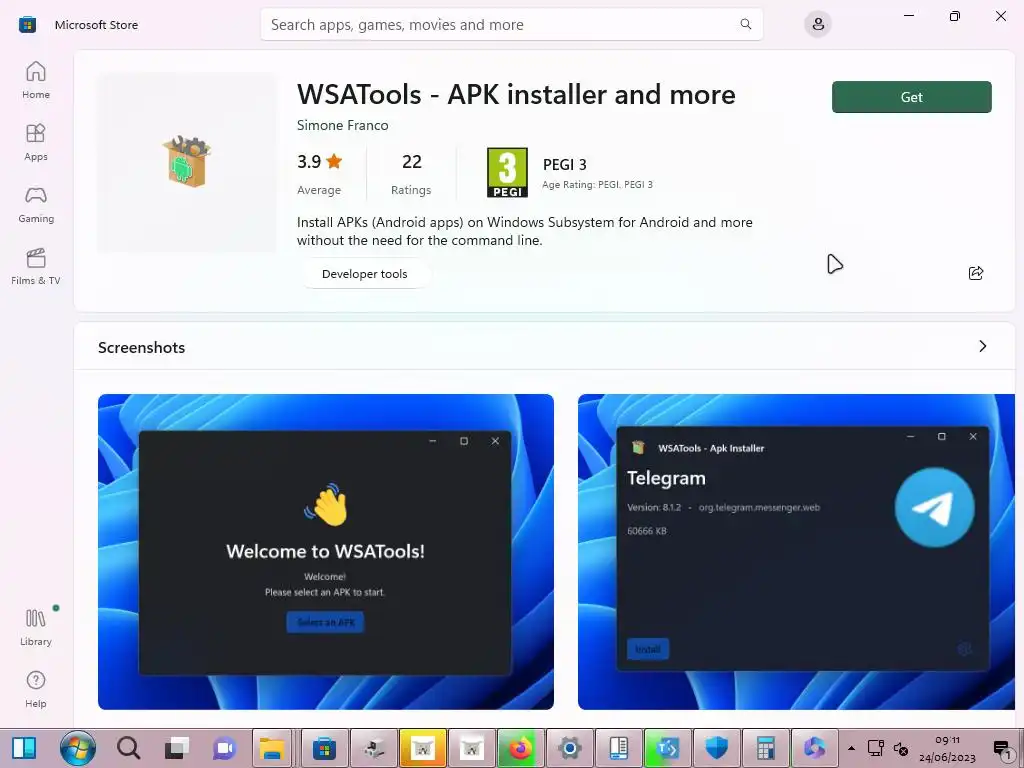Click Microsoft Store taskbar icon
The width and height of the screenshot is (1024, 768).
(325, 748)
